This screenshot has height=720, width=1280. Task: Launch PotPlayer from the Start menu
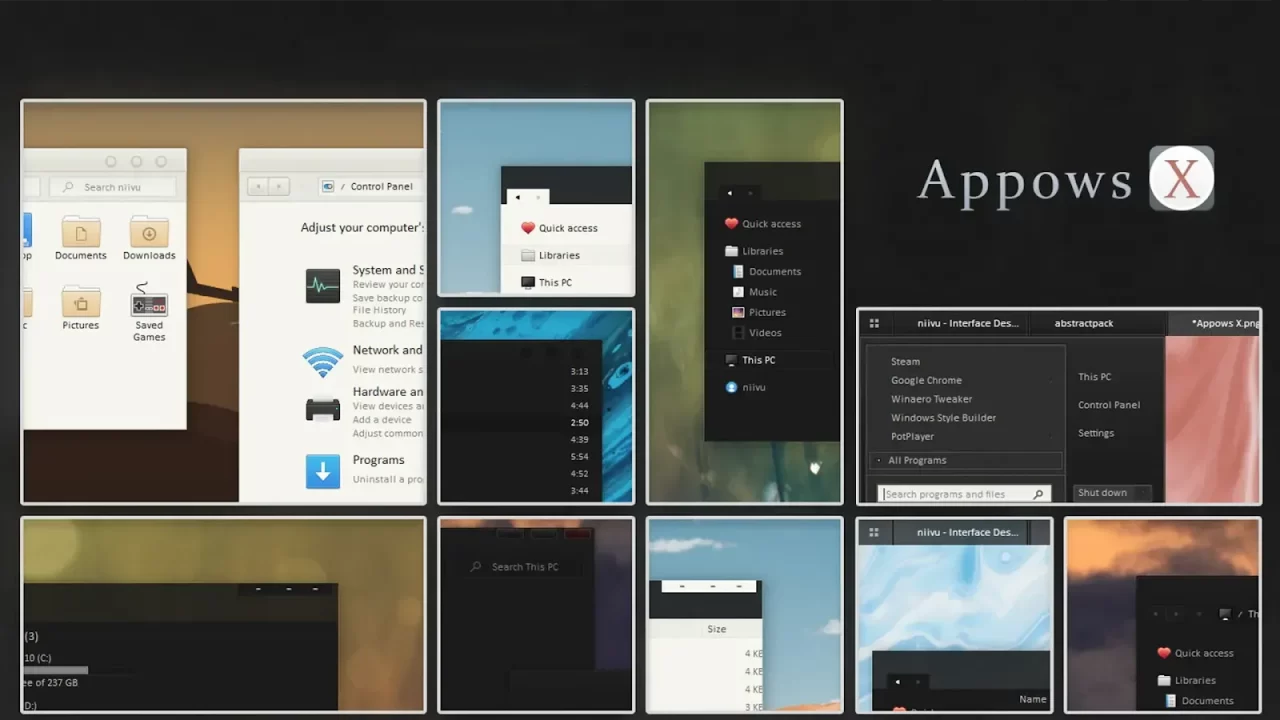pyautogui.click(x=912, y=437)
